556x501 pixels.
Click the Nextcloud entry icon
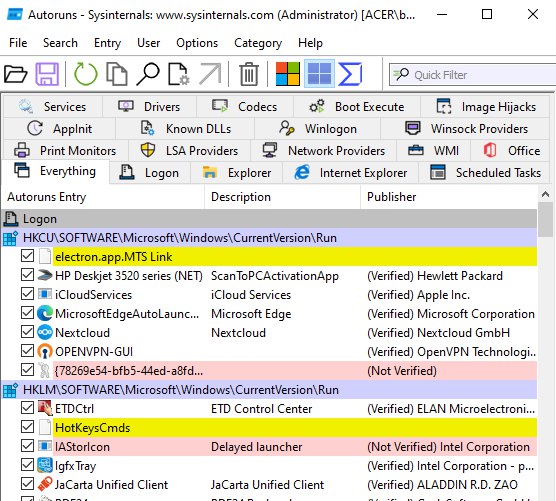[45, 332]
